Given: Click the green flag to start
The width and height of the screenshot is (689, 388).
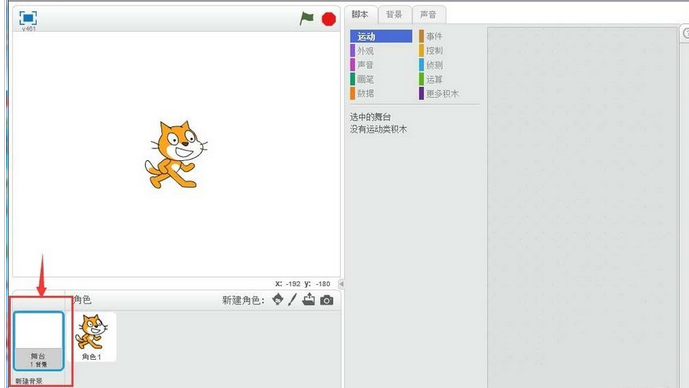Looking at the screenshot, I should pyautogui.click(x=306, y=18).
